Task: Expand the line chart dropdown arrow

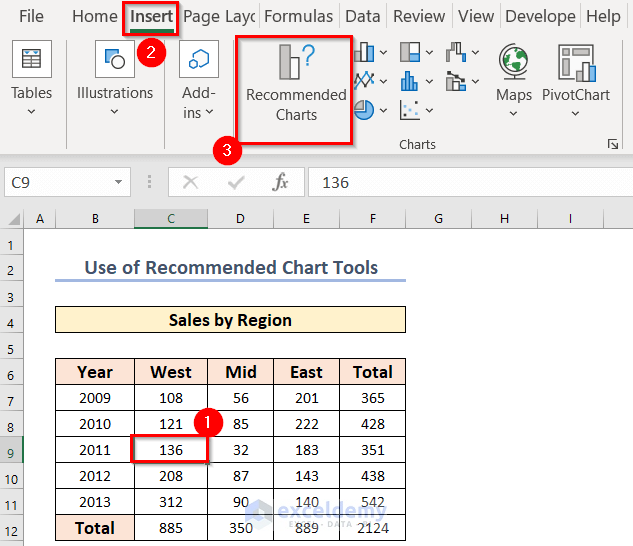Action: [384, 82]
